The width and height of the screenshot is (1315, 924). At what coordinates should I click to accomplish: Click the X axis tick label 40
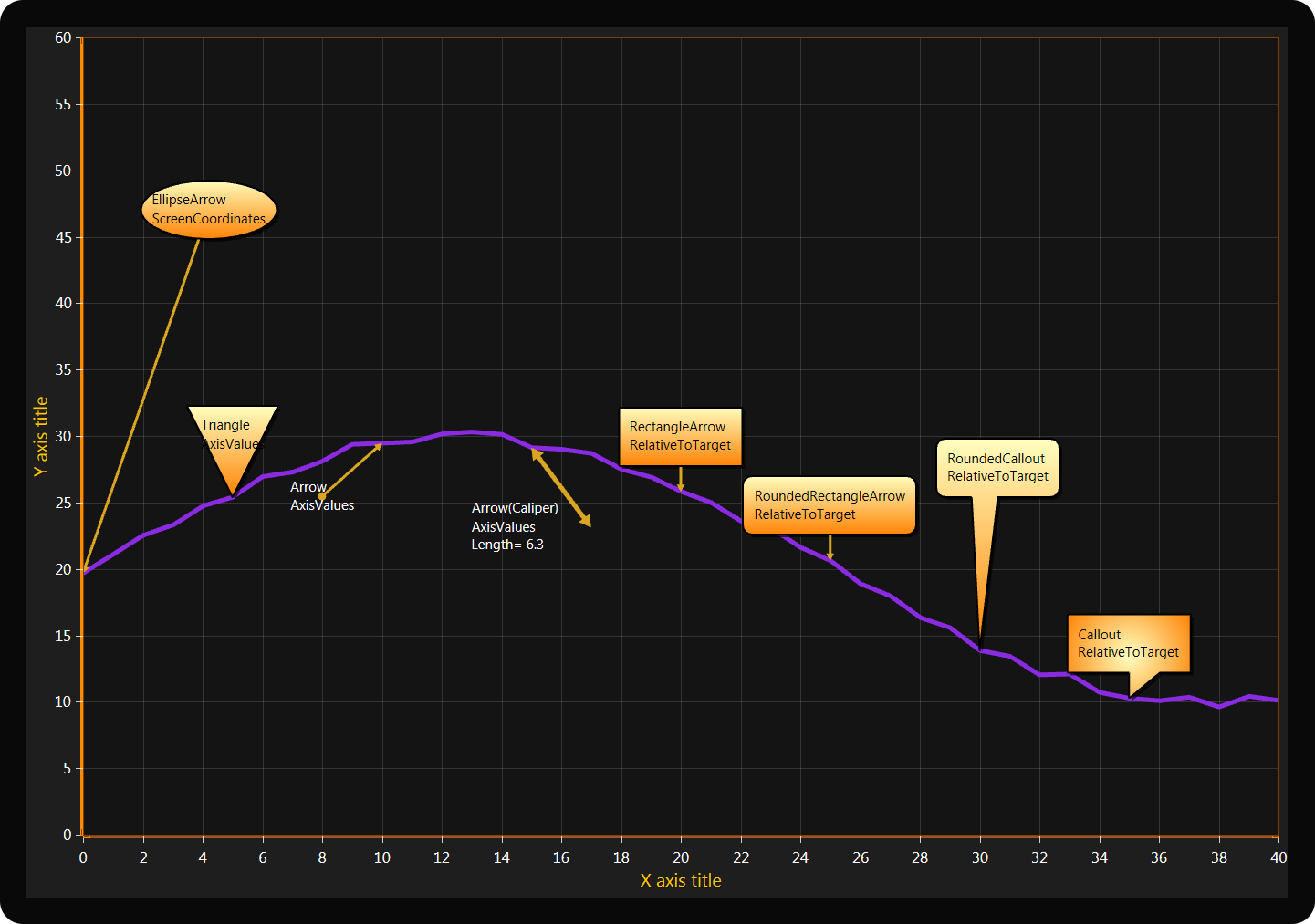pyautogui.click(x=1278, y=857)
